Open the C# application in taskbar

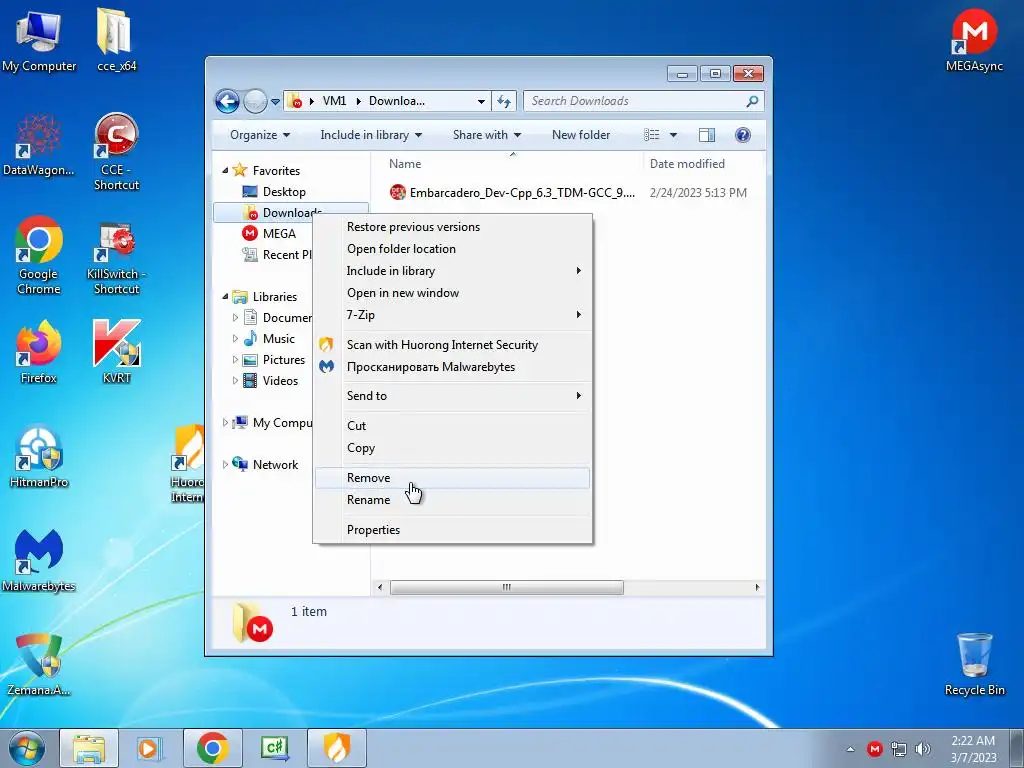click(274, 748)
